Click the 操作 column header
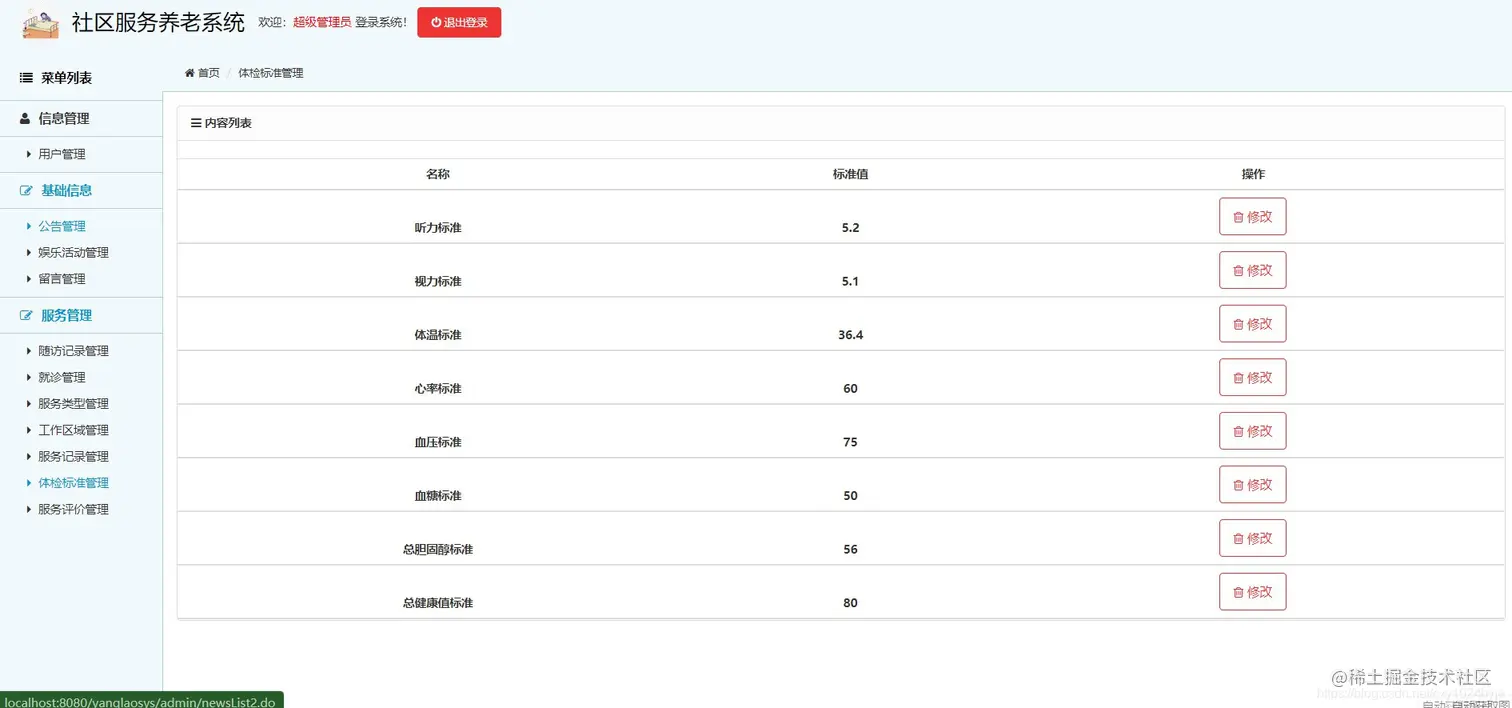This screenshot has width=1512, height=708. [1253, 174]
